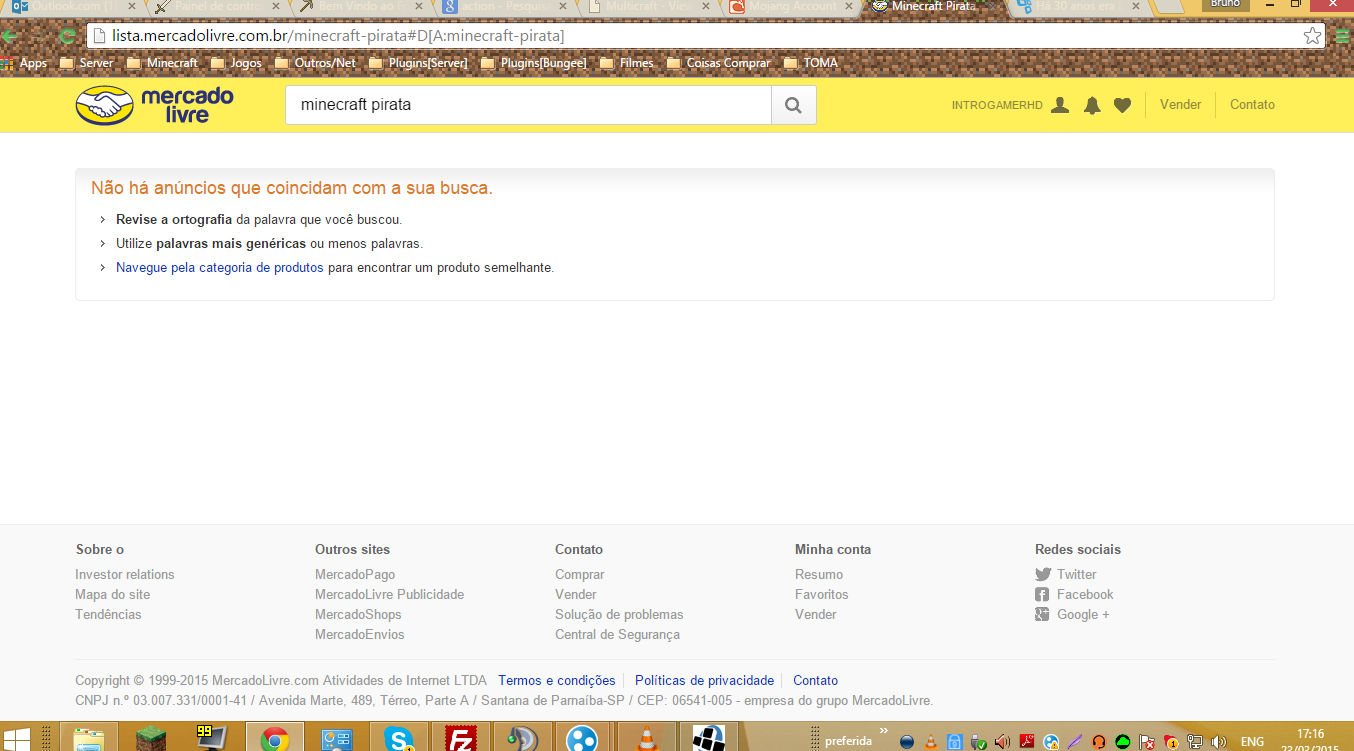Open Políticas de privacidade link
Image resolution: width=1354 pixels, height=751 pixels.
704,681
